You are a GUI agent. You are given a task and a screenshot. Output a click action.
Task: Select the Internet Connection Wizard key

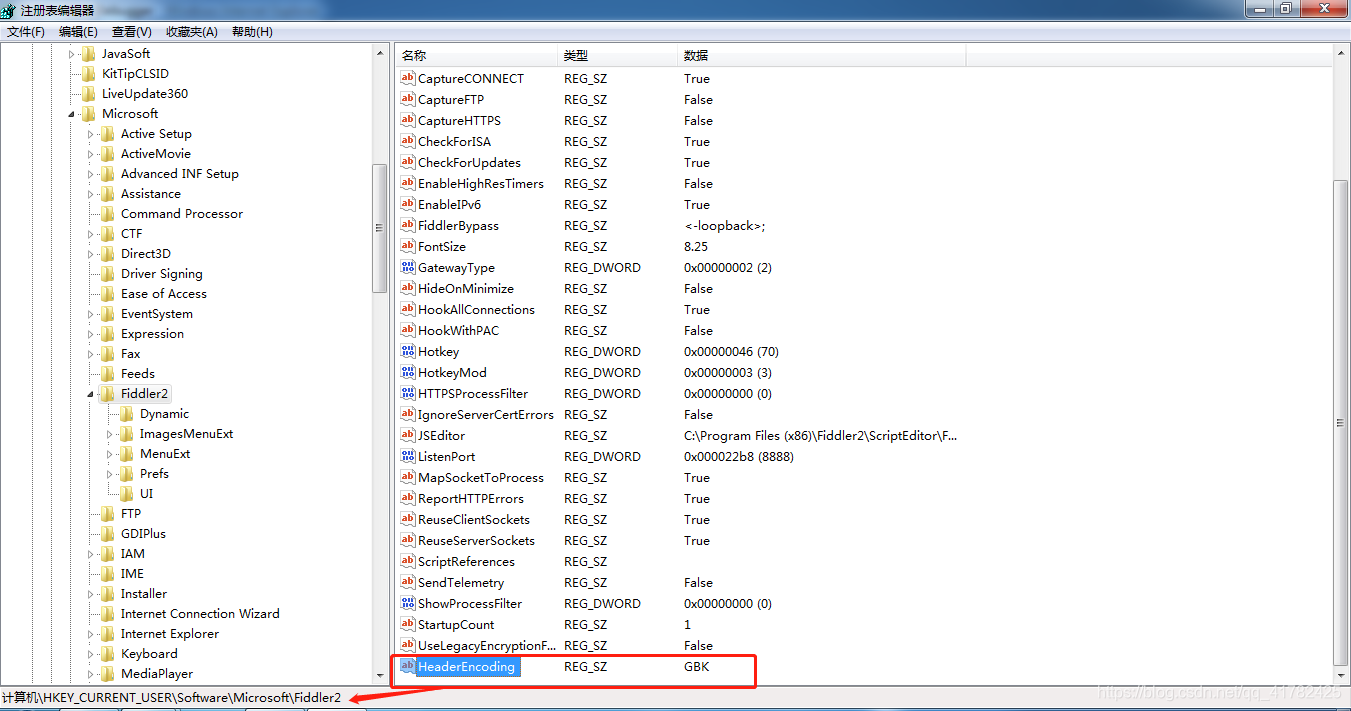pyautogui.click(x=200, y=614)
